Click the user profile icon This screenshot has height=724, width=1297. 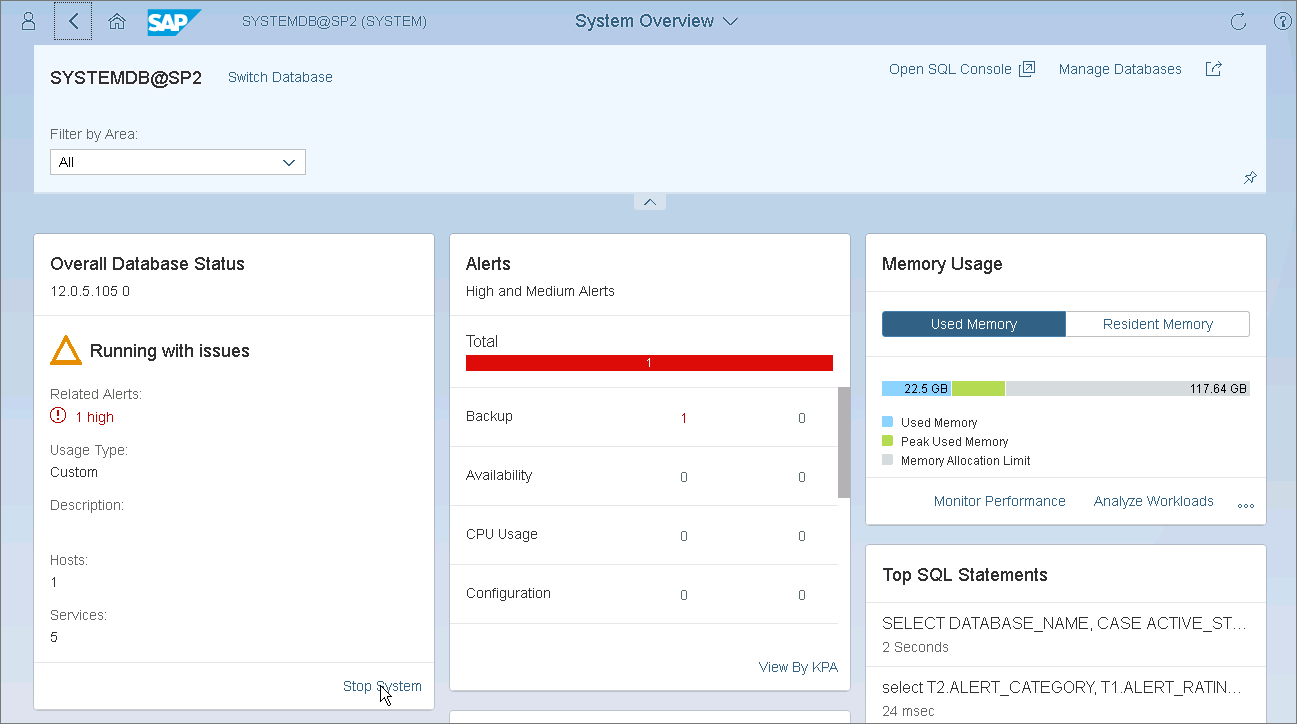pos(29,21)
